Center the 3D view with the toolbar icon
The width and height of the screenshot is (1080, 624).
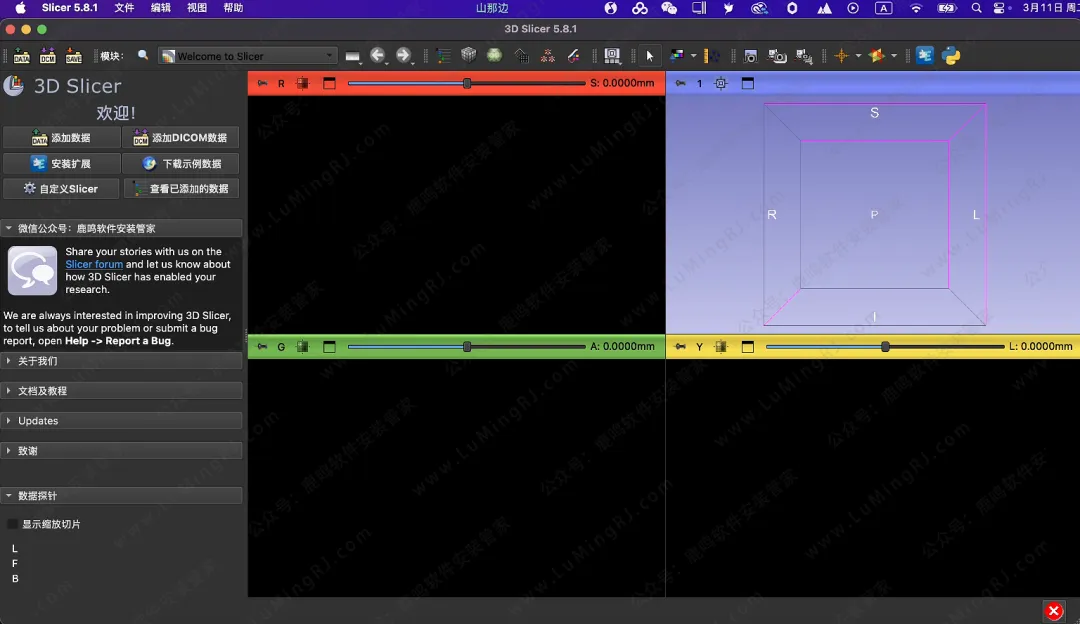pos(721,84)
